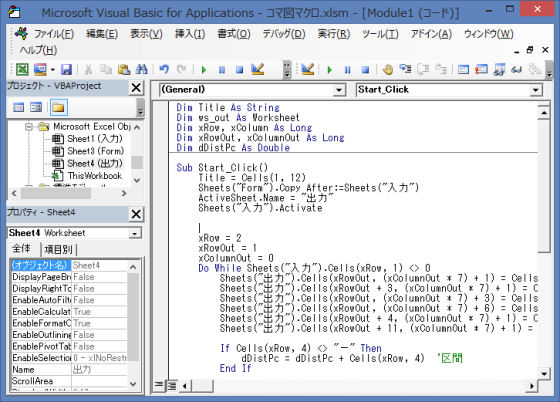Open the Call Stack icon
The width and height of the screenshot is (560, 402).
(x=534, y=69)
